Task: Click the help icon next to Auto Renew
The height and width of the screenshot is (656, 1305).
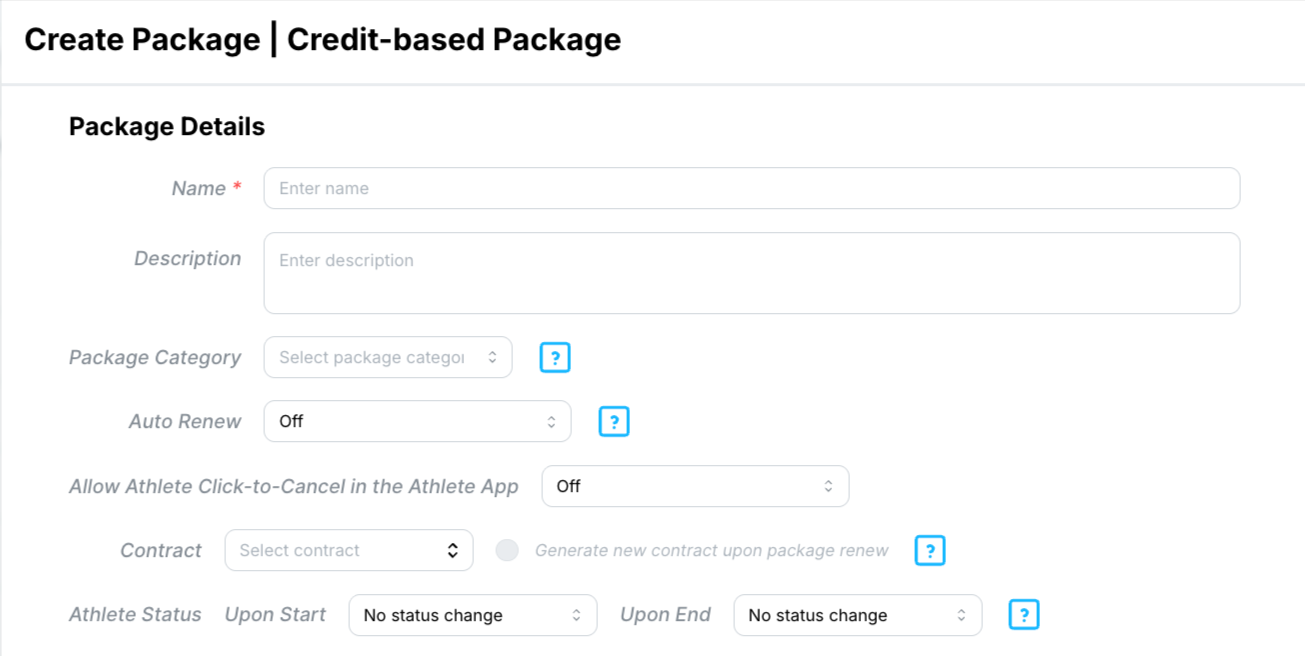Action: [614, 422]
